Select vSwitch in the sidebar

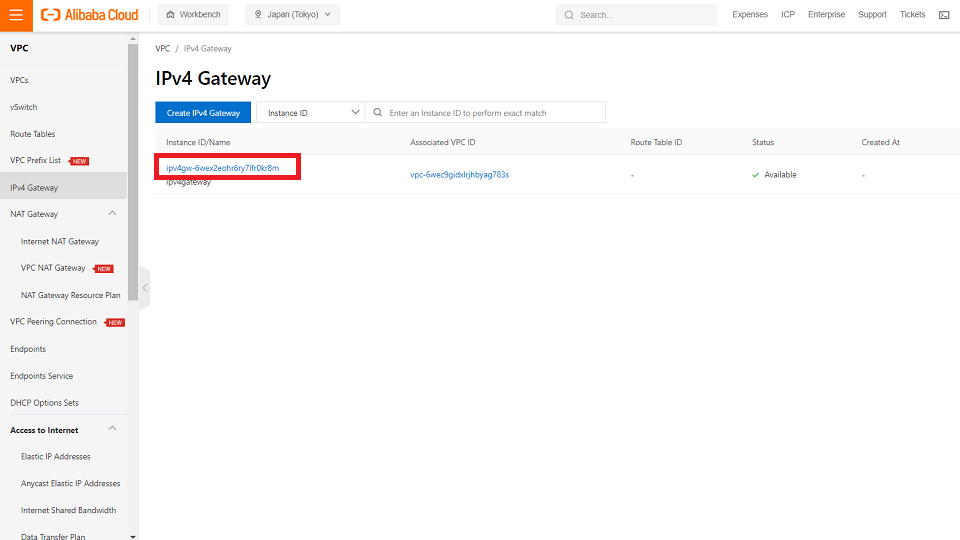[24, 107]
